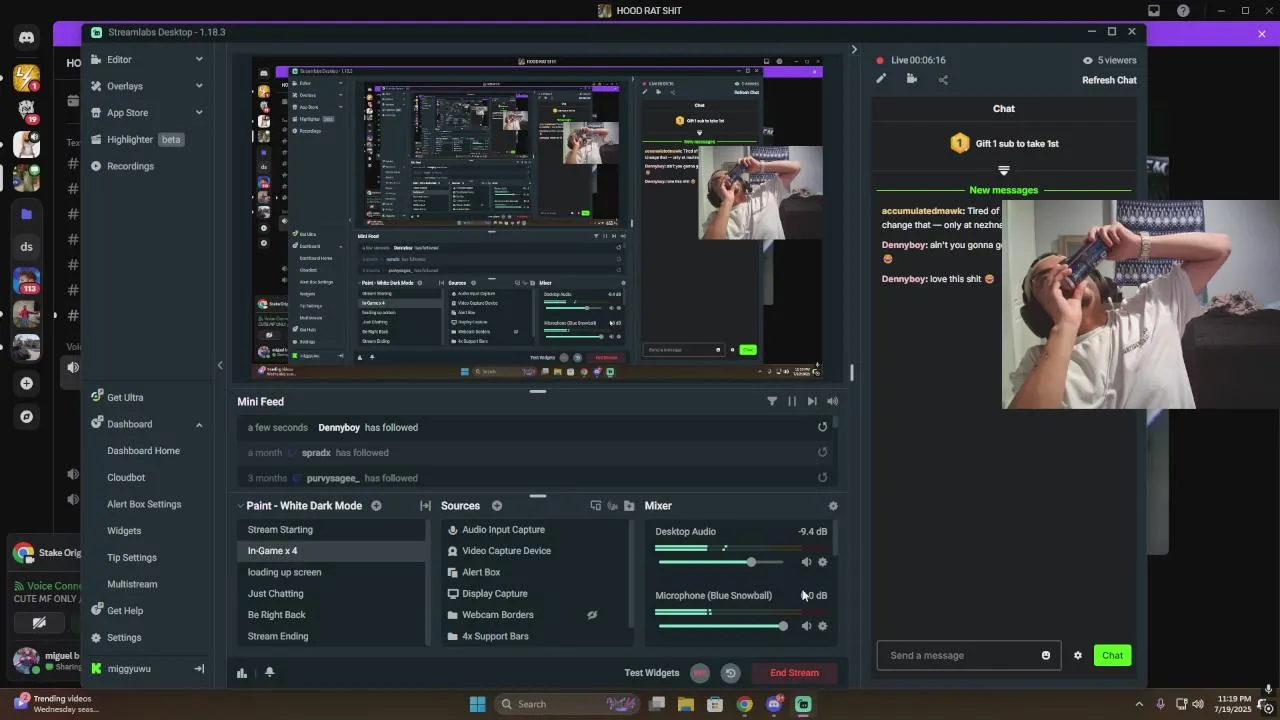Open notifications bell icon
Viewport: 1280px width, 720px height.
[x=269, y=673]
